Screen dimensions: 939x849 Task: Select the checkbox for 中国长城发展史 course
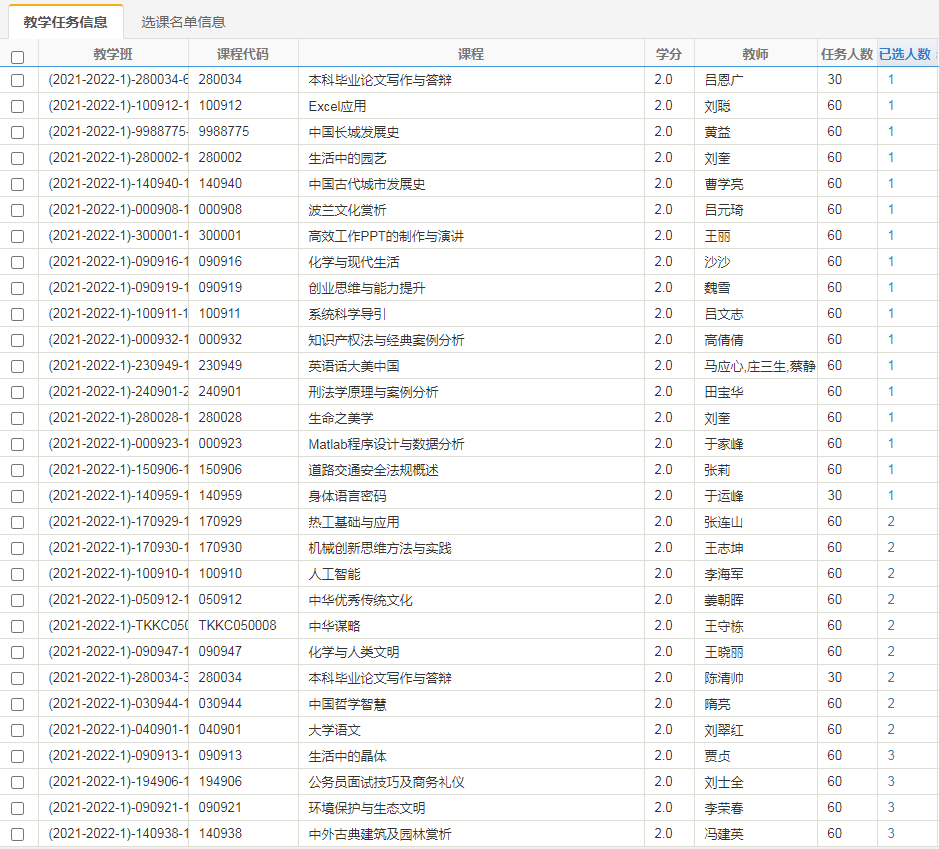(x=17, y=132)
